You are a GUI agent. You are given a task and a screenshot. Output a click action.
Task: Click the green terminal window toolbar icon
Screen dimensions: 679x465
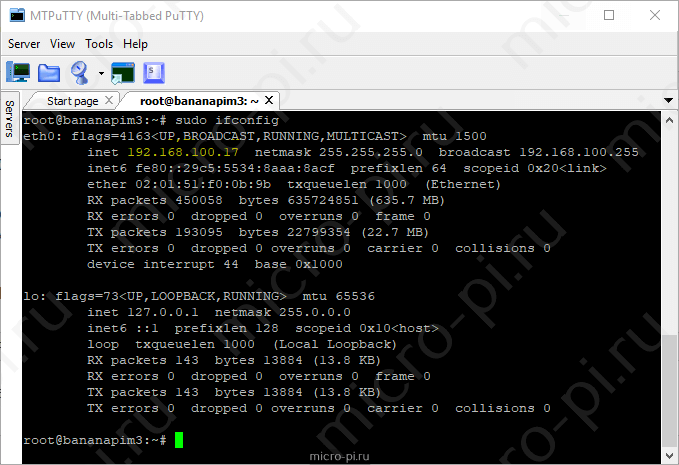(x=123, y=73)
